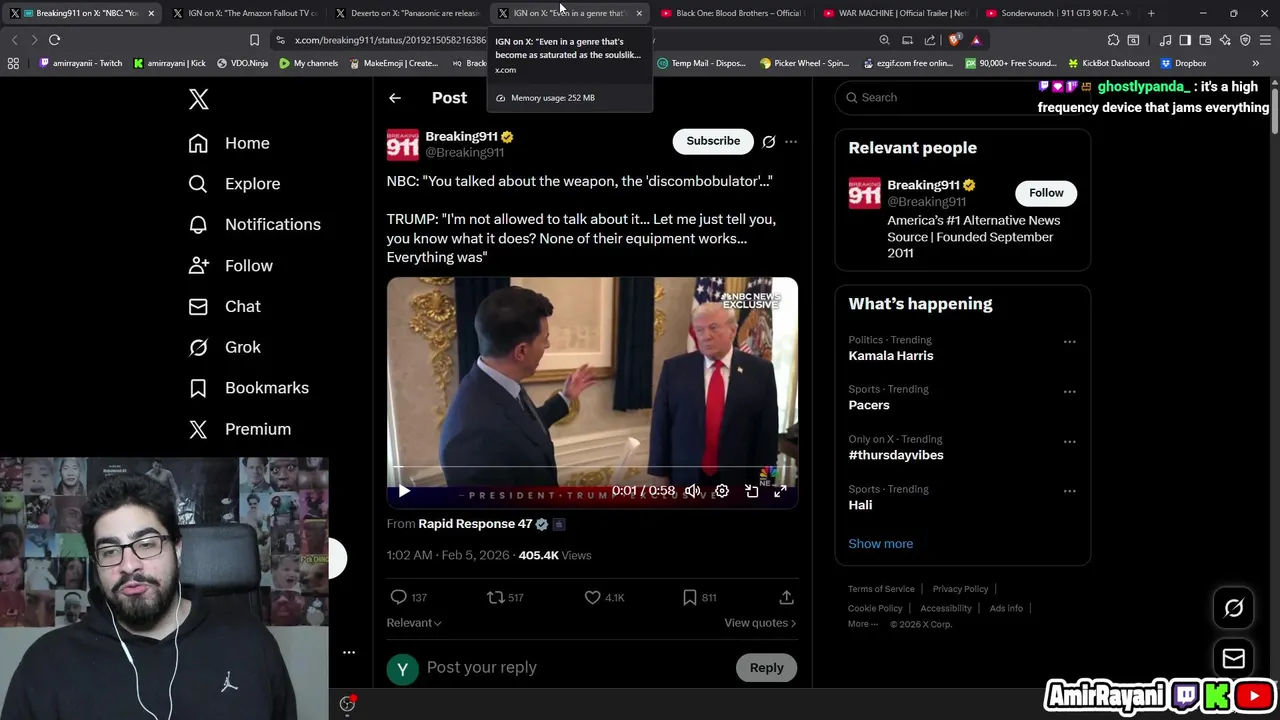Viewport: 1280px width, 720px height.
Task: Toggle picture-in-picture on the video
Action: click(751, 491)
